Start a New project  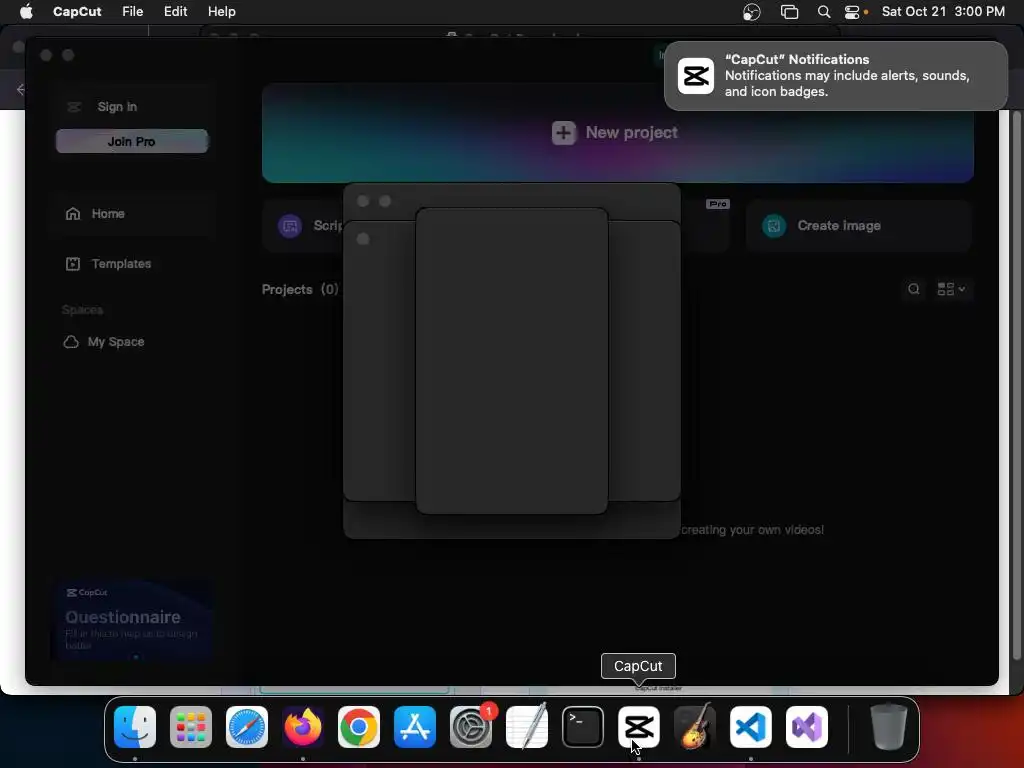pos(617,133)
